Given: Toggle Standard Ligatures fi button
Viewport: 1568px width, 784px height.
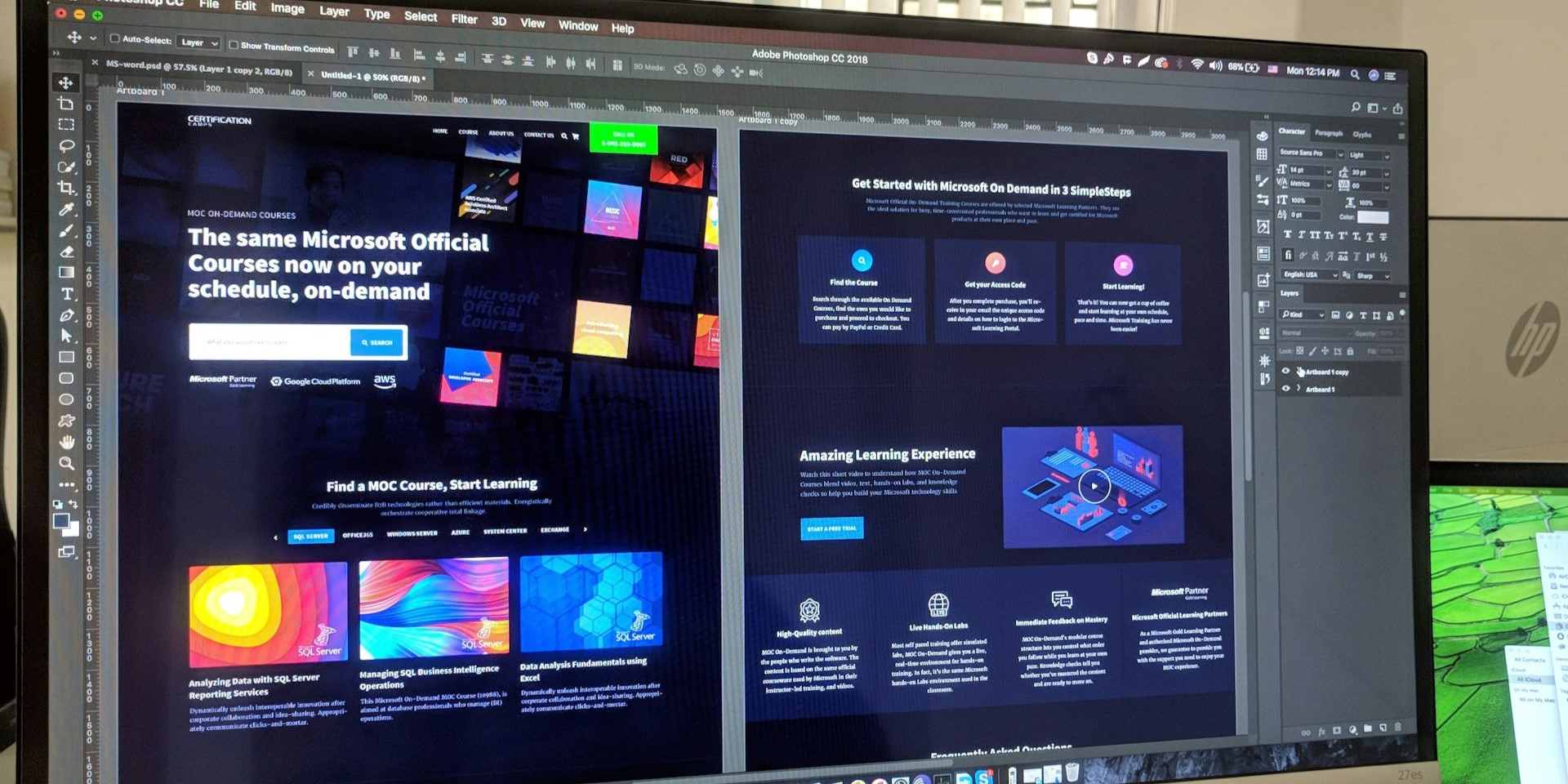Looking at the screenshot, I should pyautogui.click(x=1288, y=255).
